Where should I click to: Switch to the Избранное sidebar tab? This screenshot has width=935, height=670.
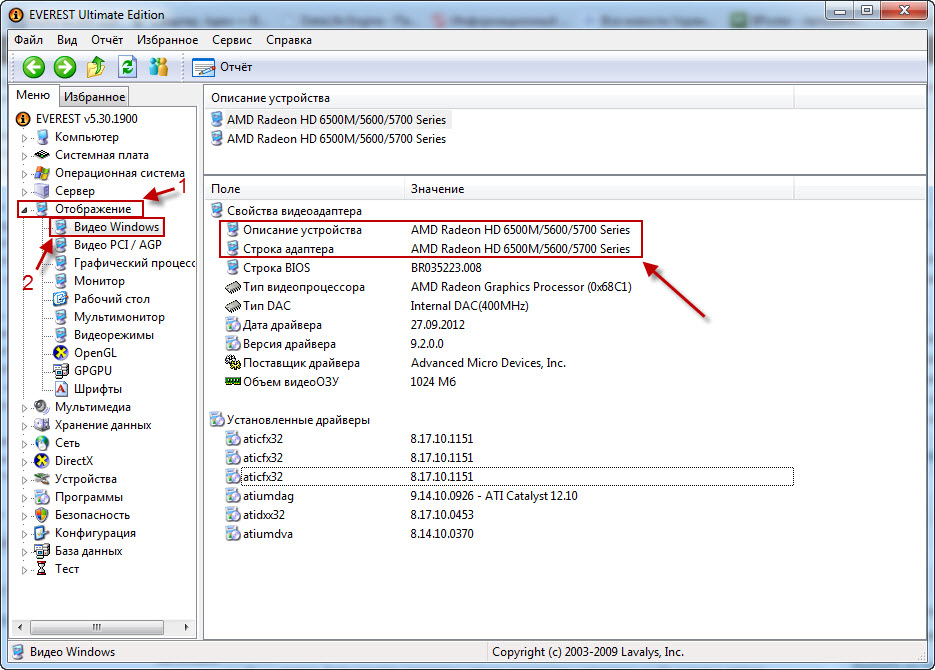[94, 97]
